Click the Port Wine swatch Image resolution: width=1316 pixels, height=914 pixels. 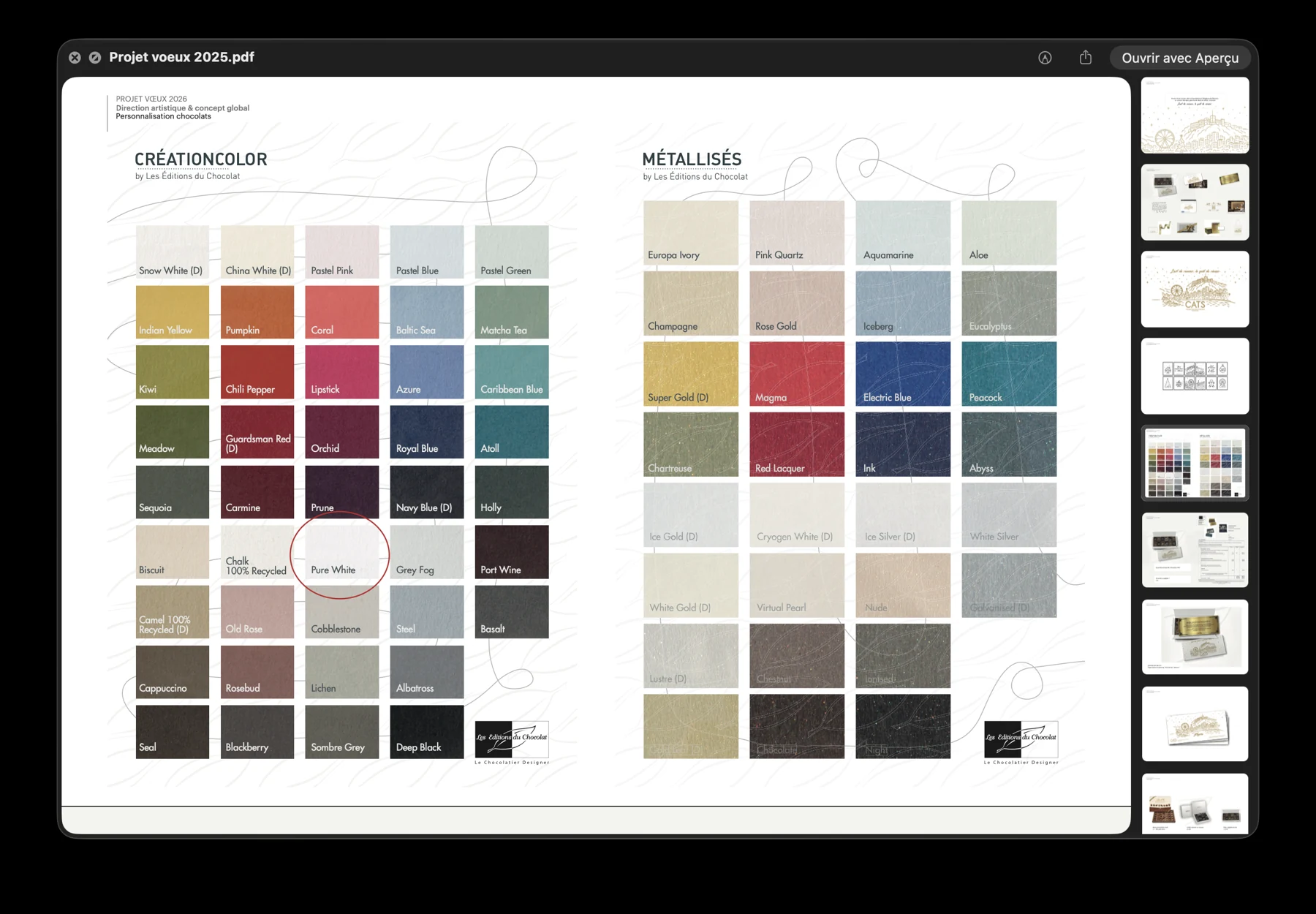512,552
